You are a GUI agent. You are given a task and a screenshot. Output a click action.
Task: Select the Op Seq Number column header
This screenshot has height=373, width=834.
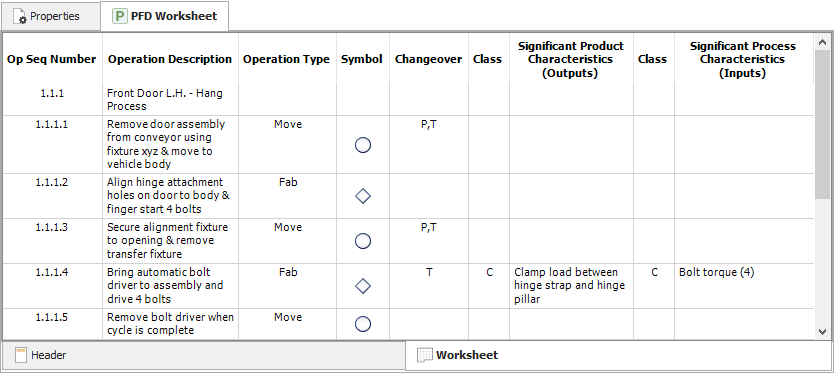(52, 60)
